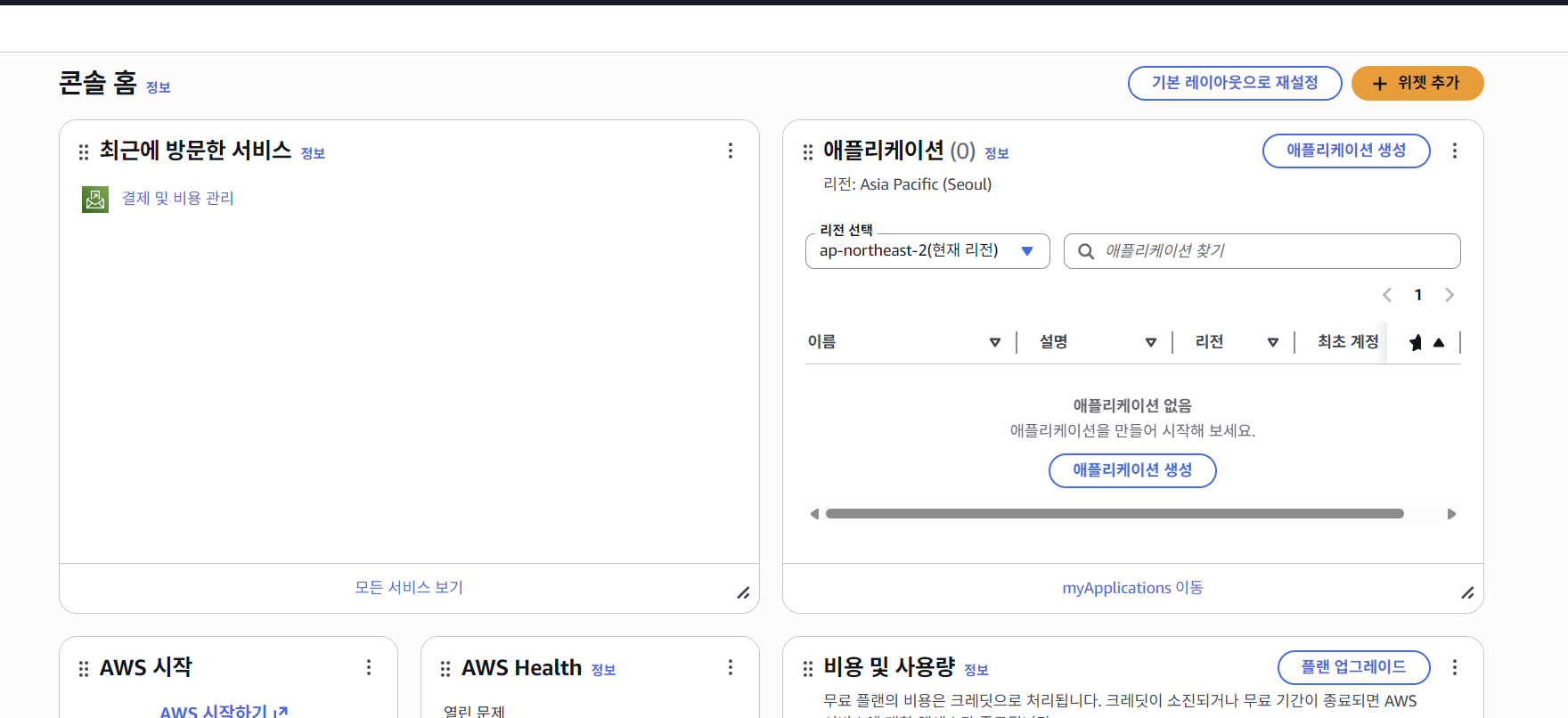Click 애플리케이션 생성 in the widget header

click(1346, 151)
